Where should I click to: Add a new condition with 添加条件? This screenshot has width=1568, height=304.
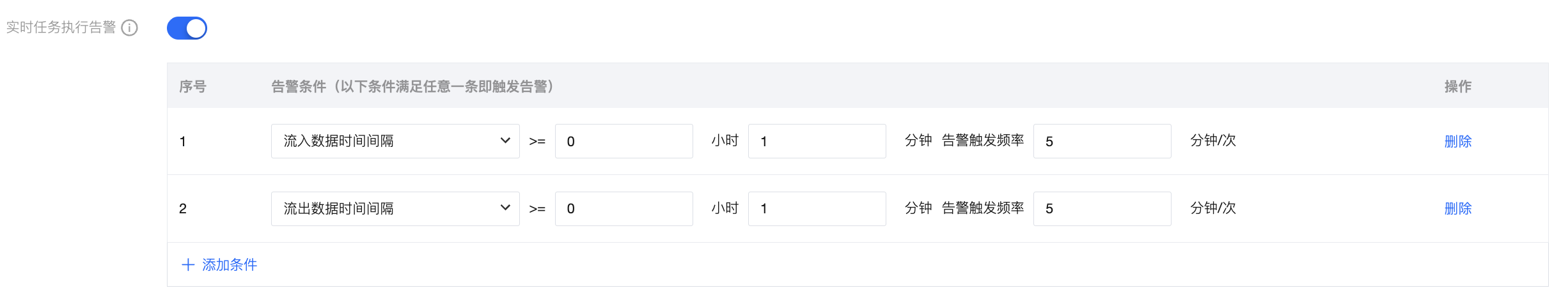pyautogui.click(x=219, y=265)
